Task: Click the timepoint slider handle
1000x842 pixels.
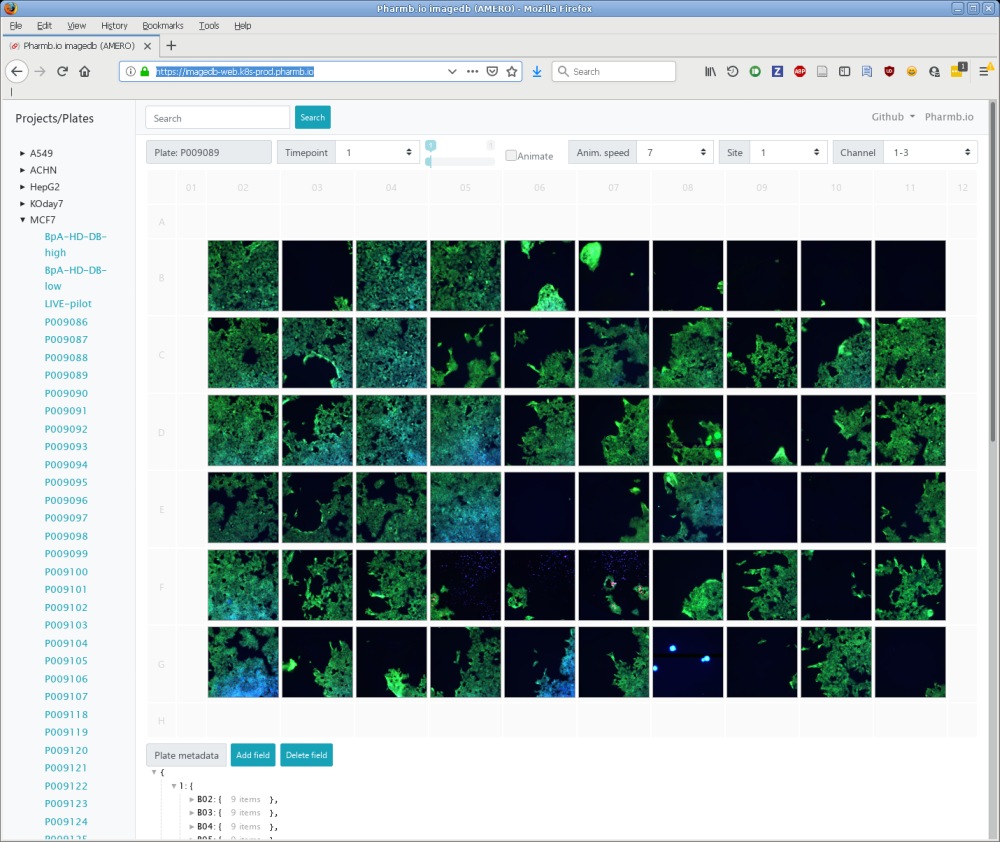Action: (x=429, y=161)
